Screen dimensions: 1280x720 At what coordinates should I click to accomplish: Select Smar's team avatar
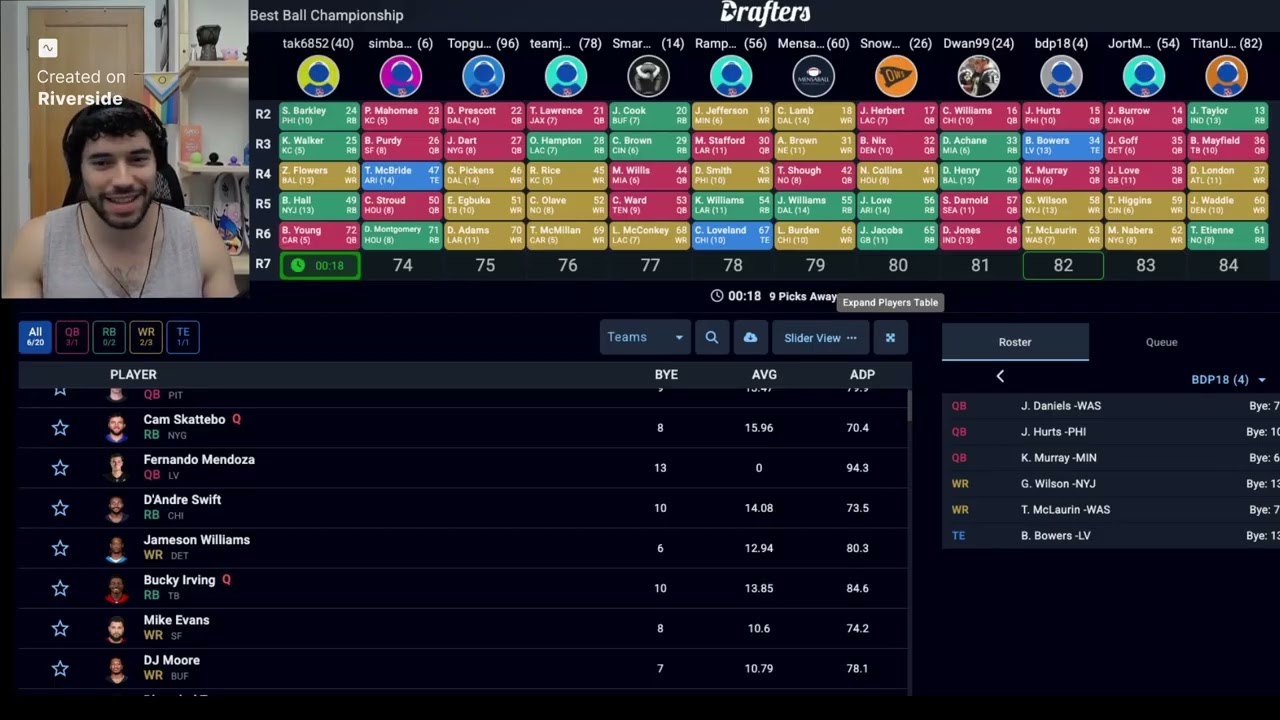(x=648, y=76)
